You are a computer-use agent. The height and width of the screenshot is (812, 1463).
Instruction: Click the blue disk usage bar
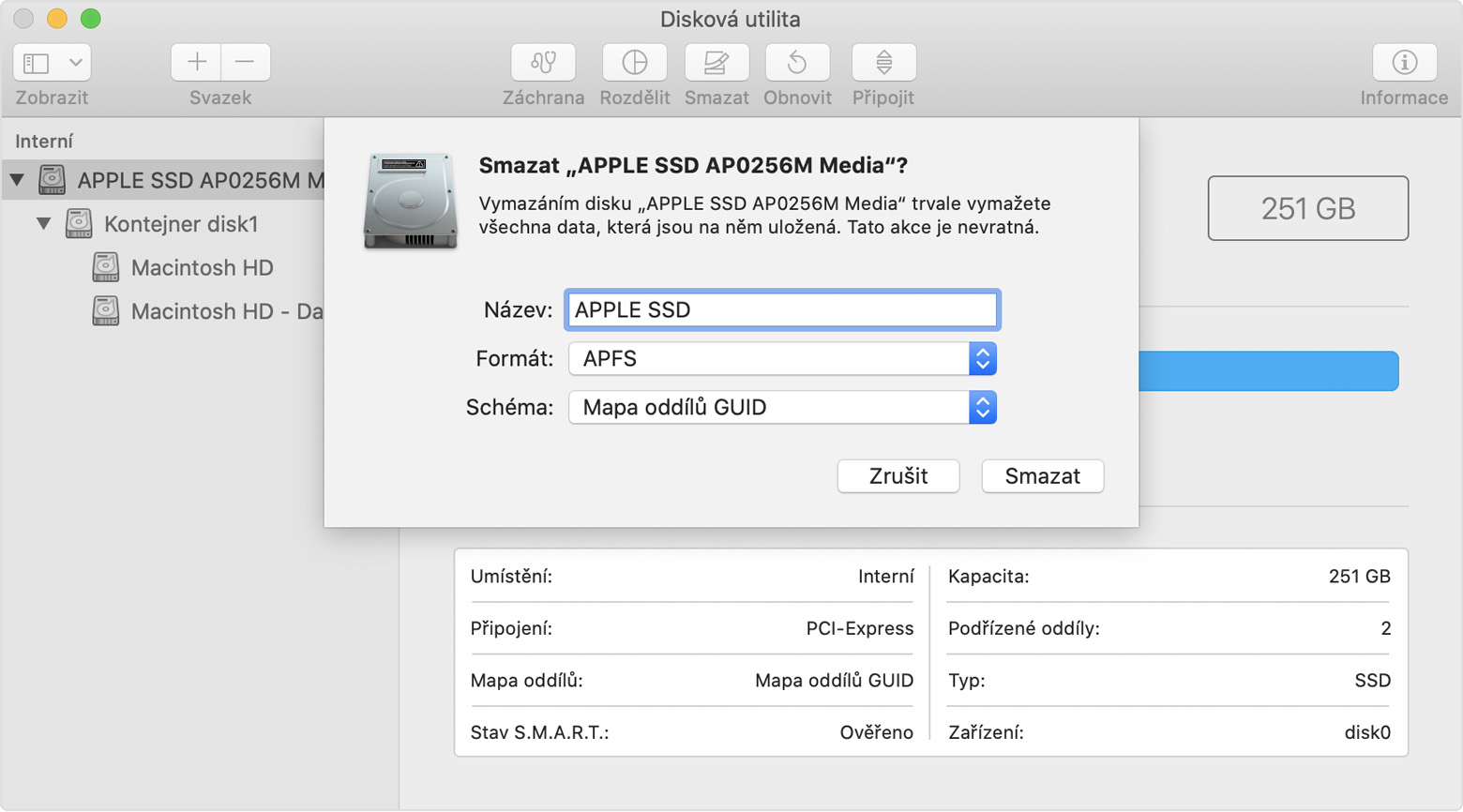pyautogui.click(x=1268, y=371)
